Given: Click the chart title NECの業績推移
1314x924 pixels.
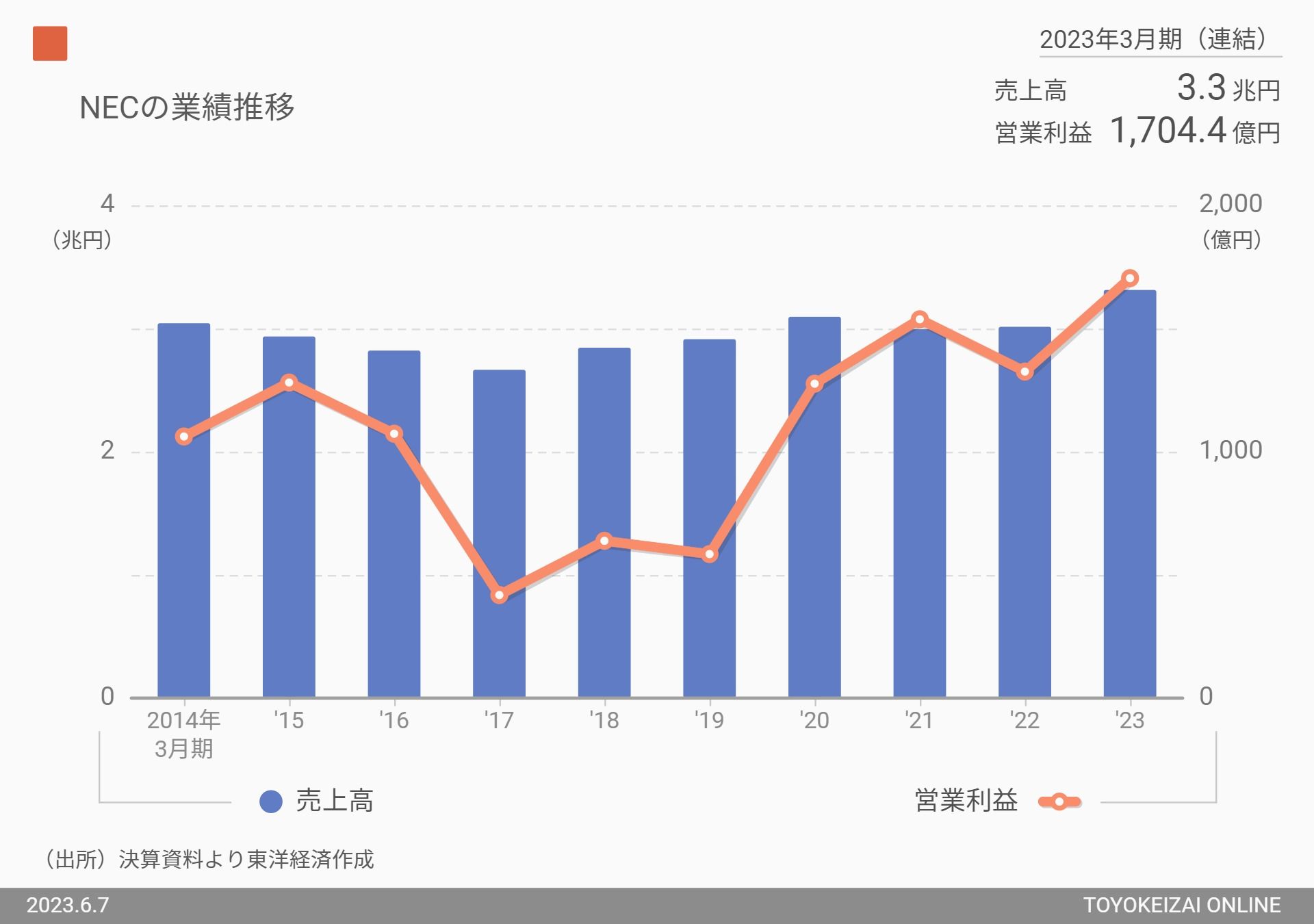Looking at the screenshot, I should coord(187,107).
